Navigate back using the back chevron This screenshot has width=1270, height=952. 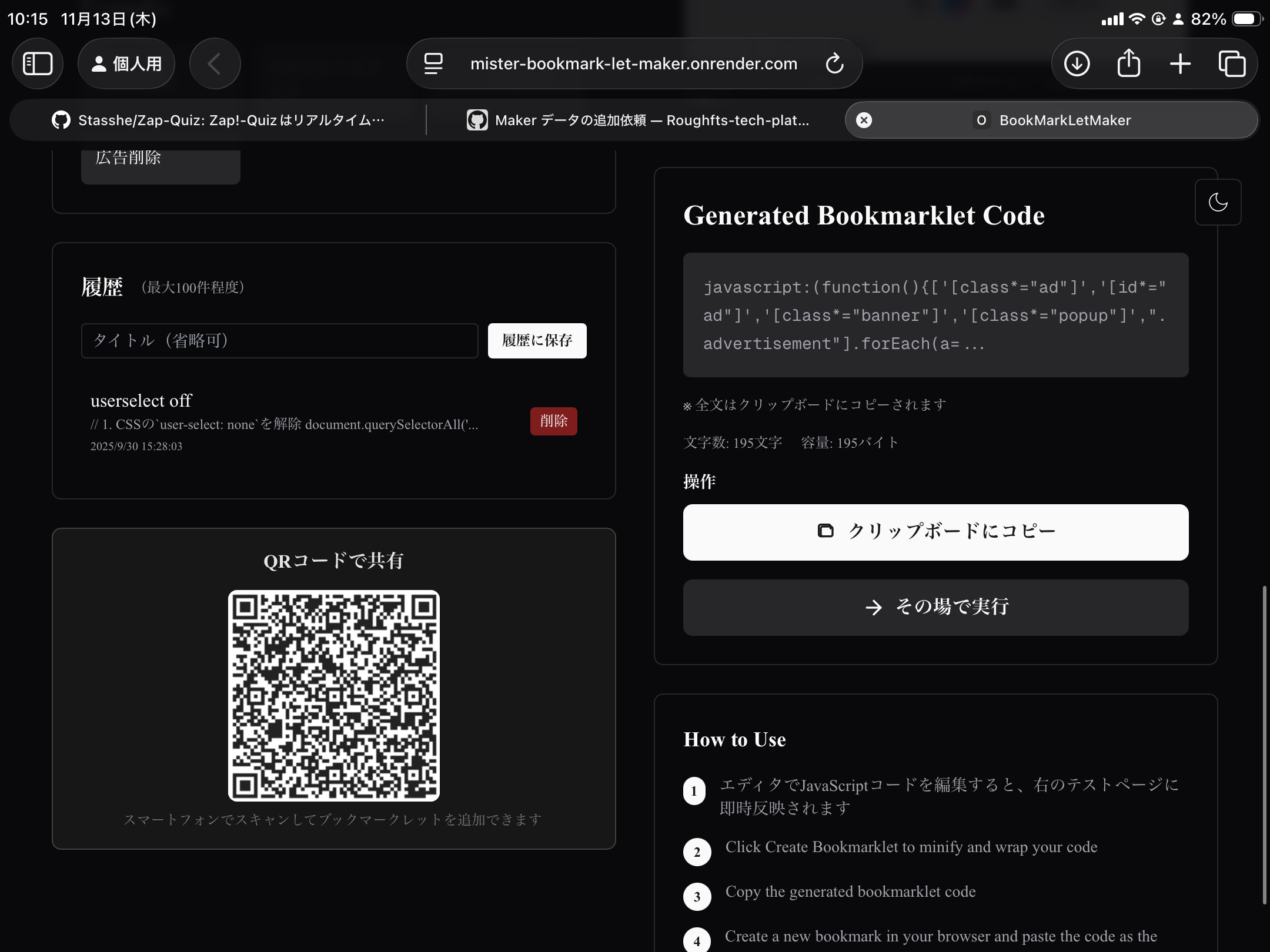pos(214,63)
